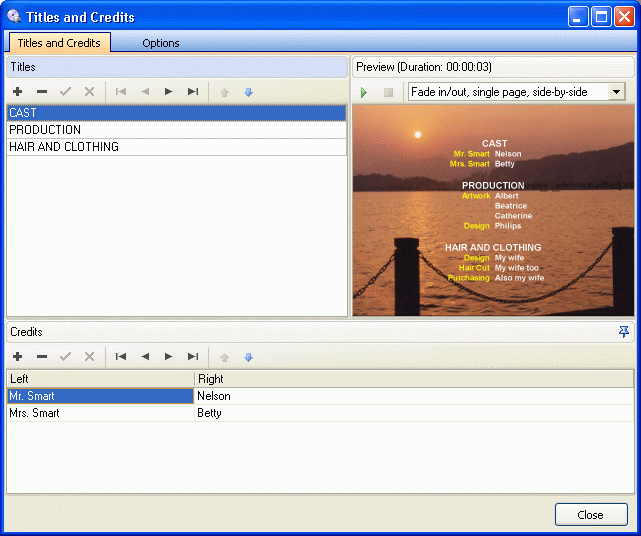Switch to the Options tab
This screenshot has width=641, height=536.
coord(161,43)
